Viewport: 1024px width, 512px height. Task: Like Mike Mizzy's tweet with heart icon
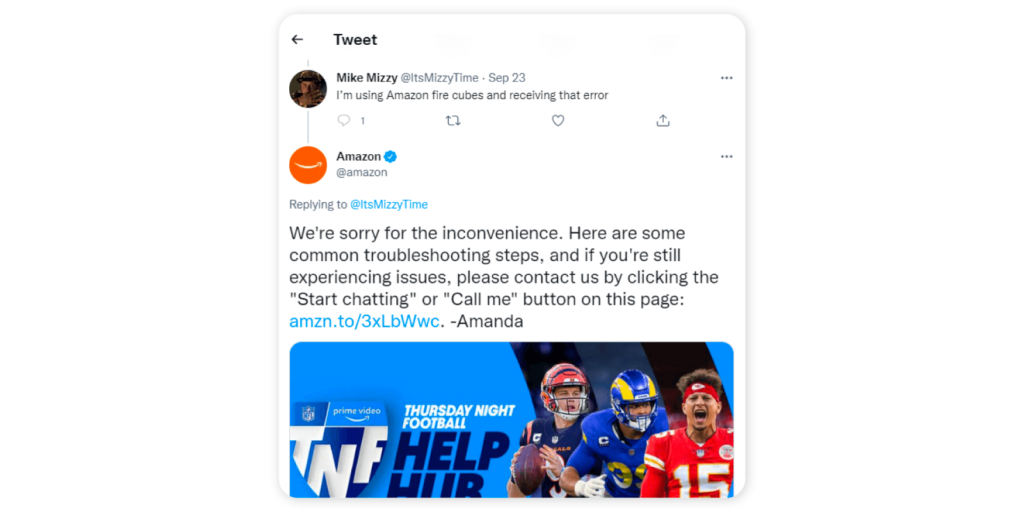tap(558, 121)
